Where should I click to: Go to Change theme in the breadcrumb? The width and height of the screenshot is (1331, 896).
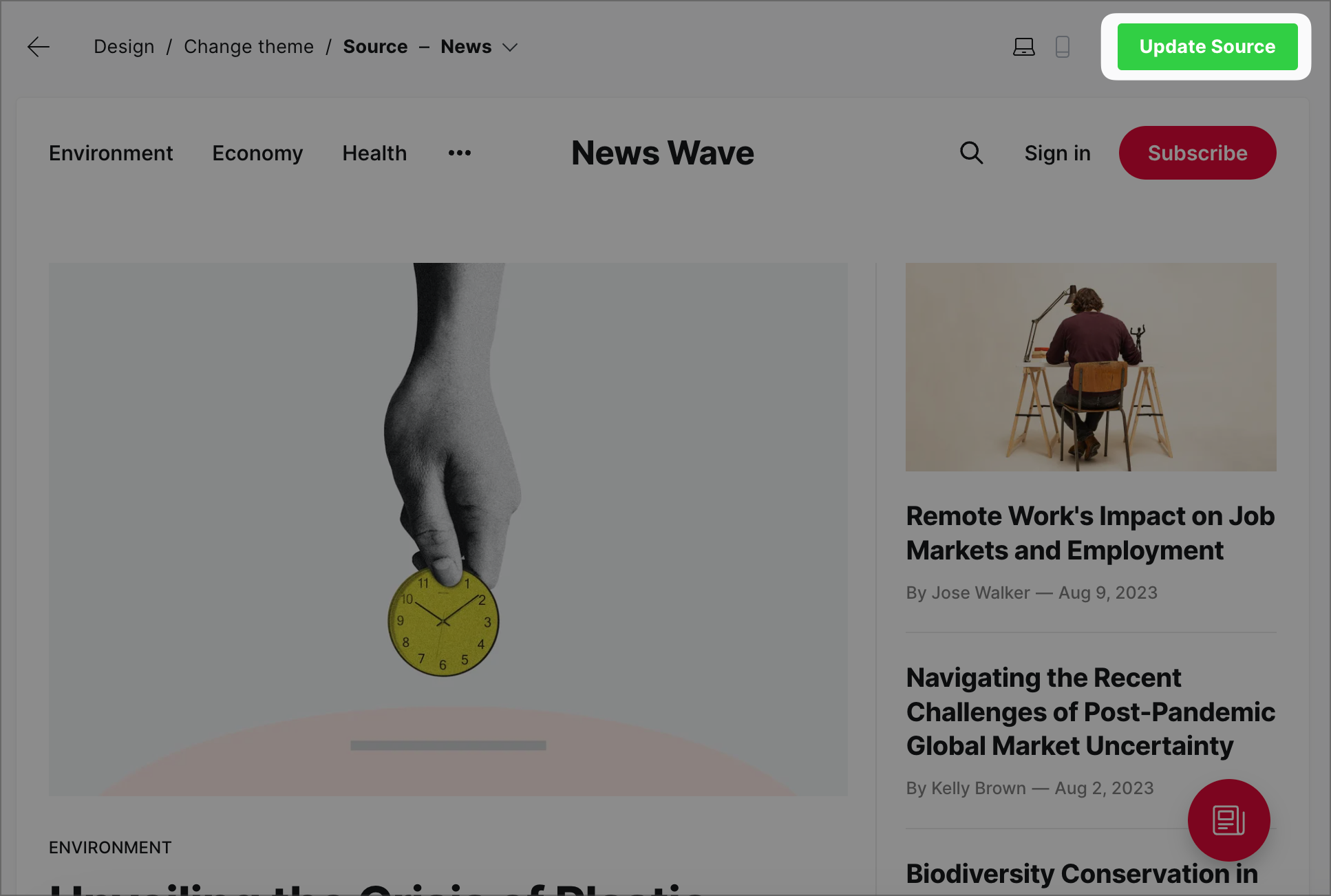coord(248,47)
